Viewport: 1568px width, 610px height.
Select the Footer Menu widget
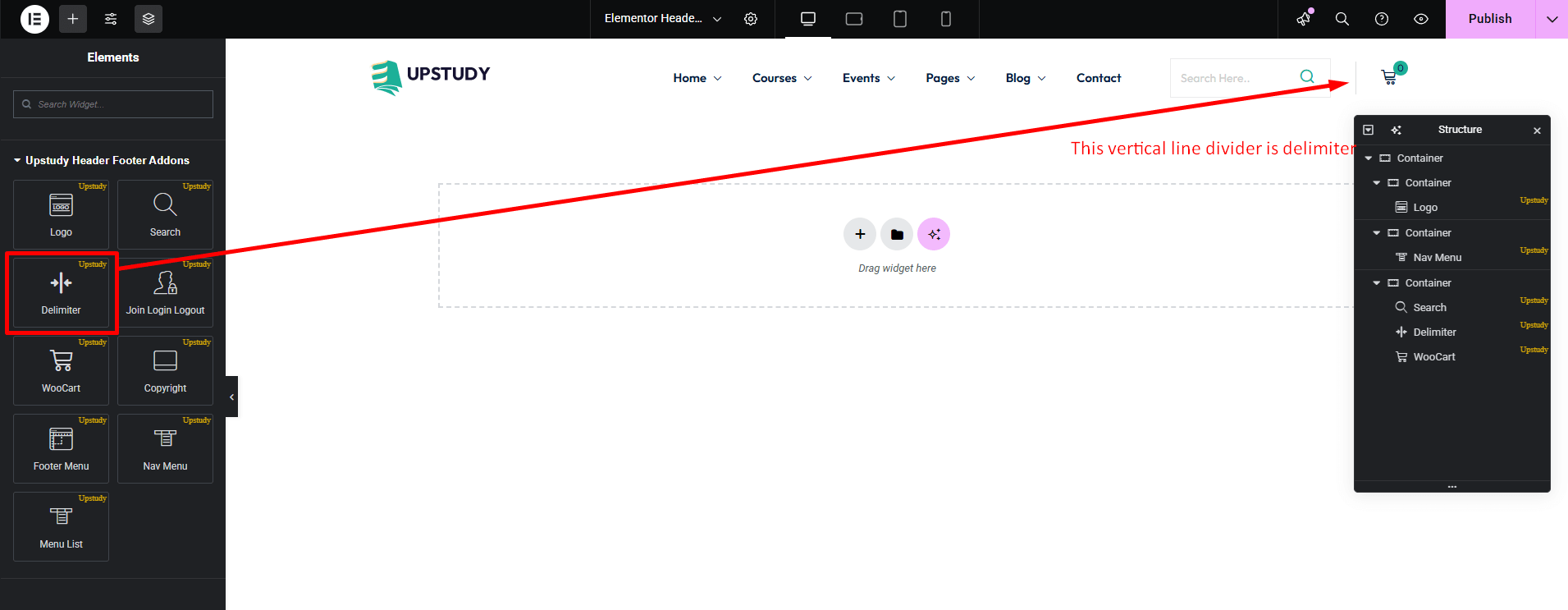click(x=61, y=449)
